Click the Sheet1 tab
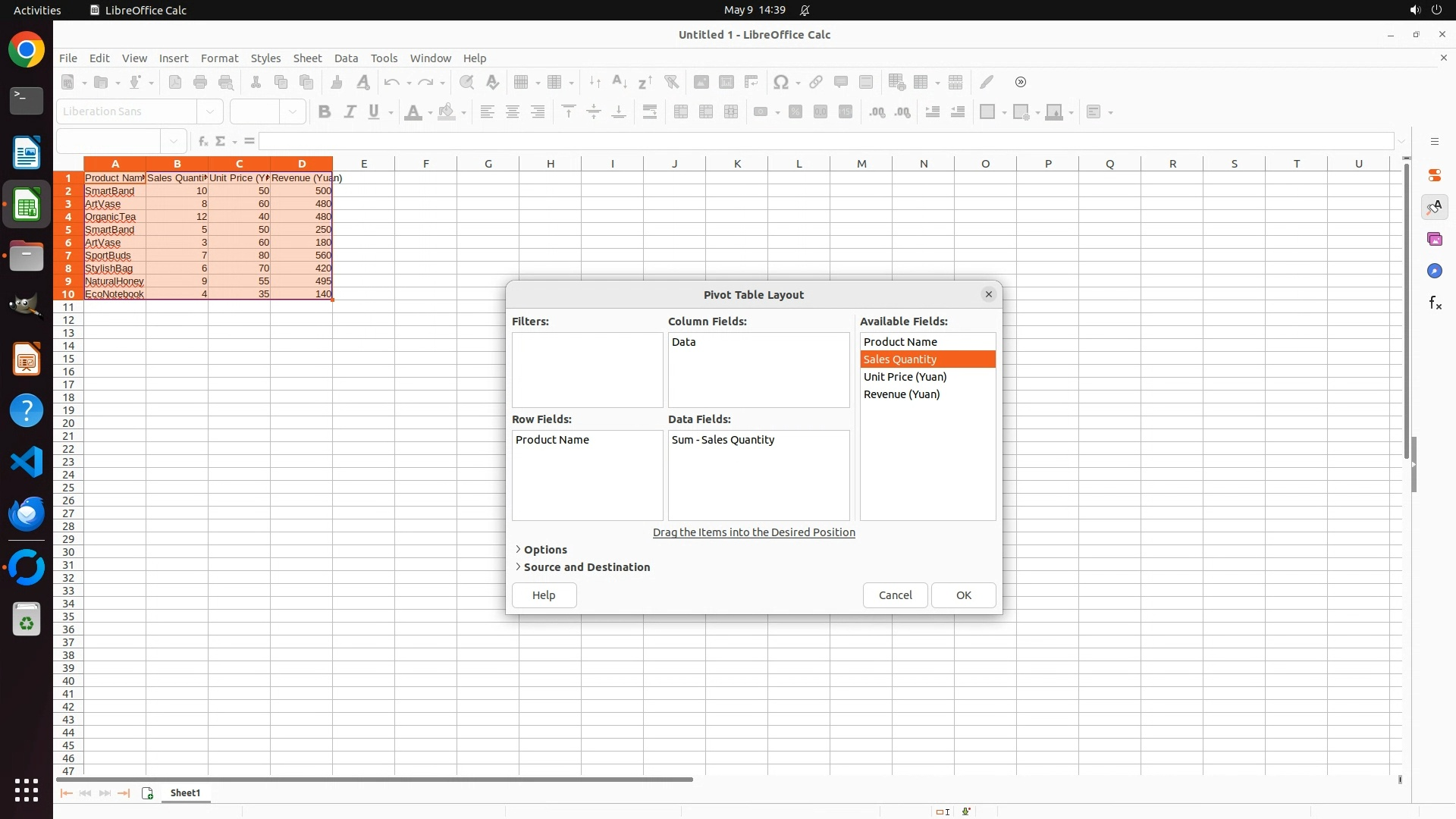This screenshot has height=819, width=1456. coord(185,793)
